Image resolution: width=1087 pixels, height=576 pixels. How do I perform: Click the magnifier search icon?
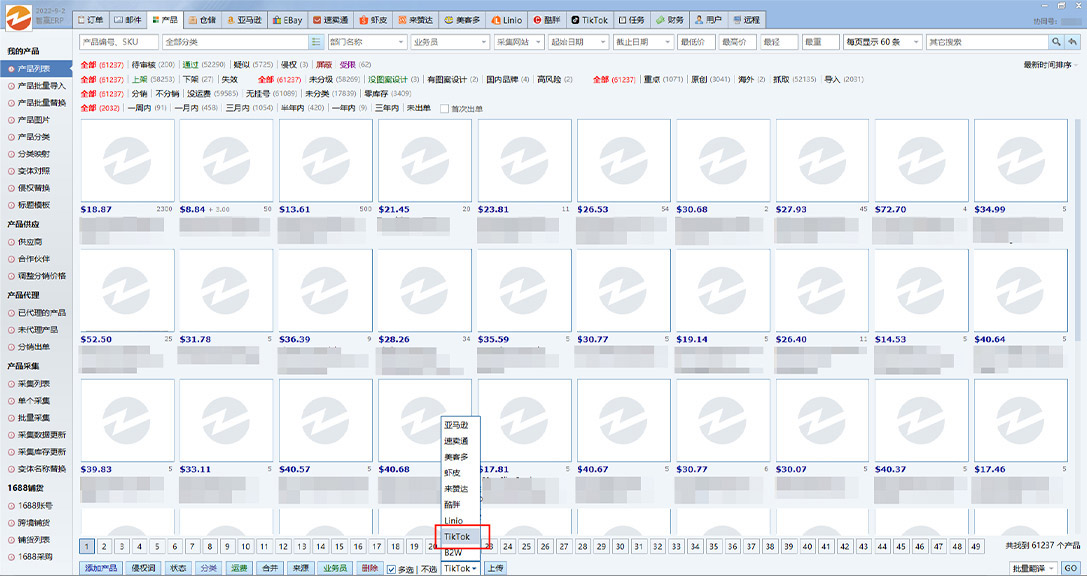tap(1056, 42)
